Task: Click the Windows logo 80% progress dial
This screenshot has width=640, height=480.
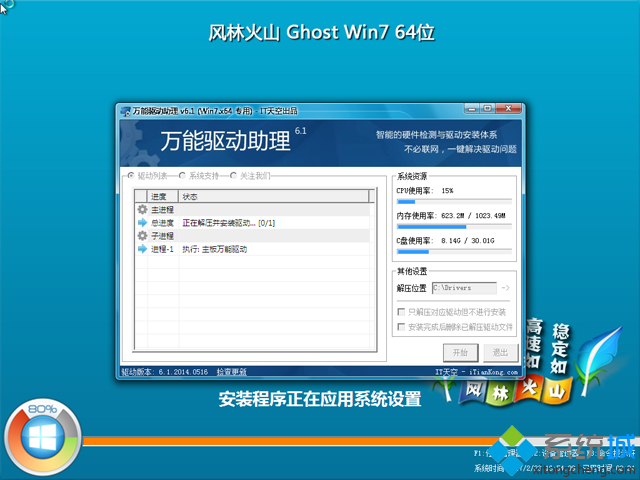Action: tap(42, 437)
